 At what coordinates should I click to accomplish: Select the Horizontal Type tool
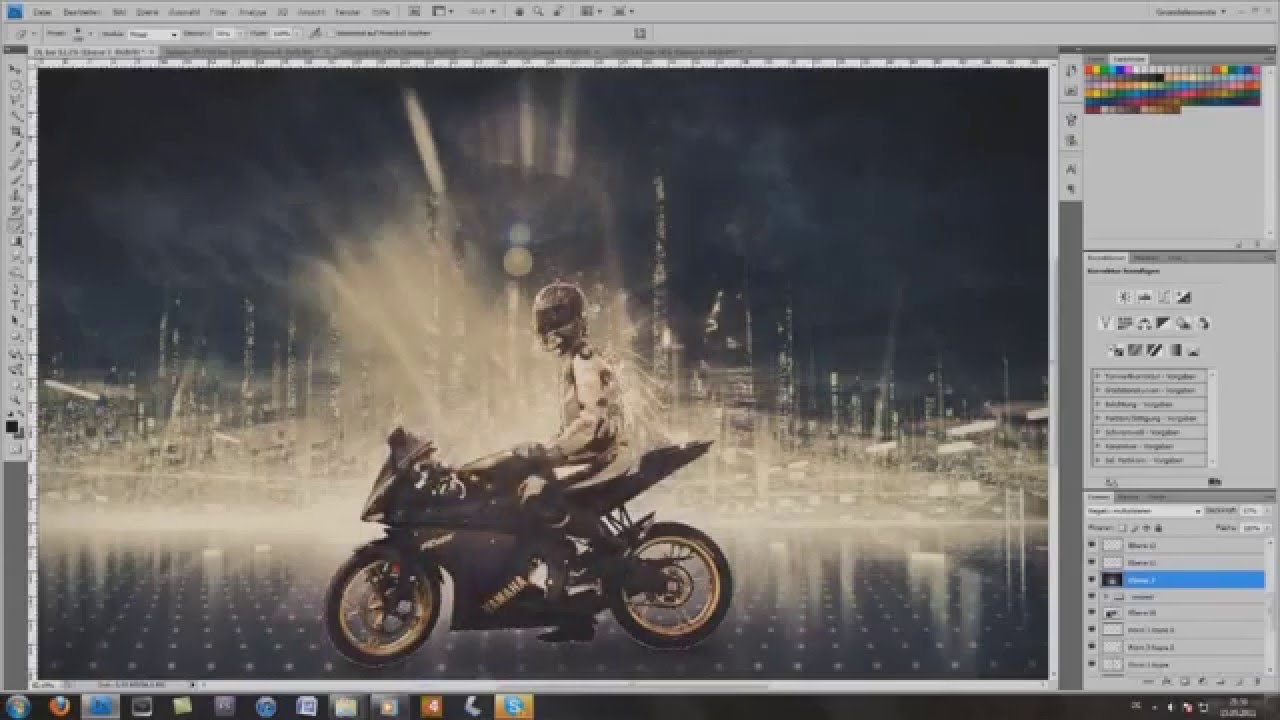point(16,304)
